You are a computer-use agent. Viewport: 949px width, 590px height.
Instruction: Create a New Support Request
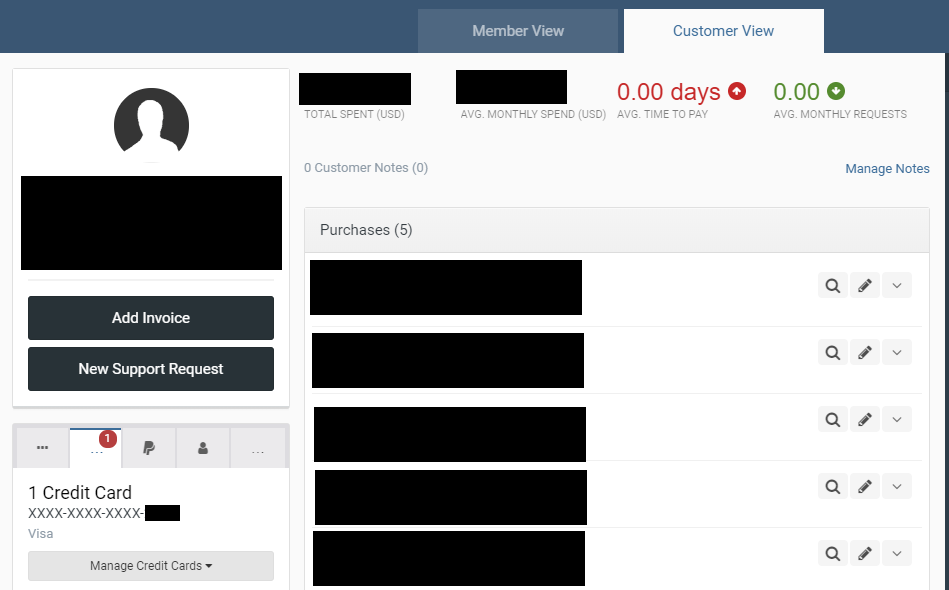click(x=151, y=369)
